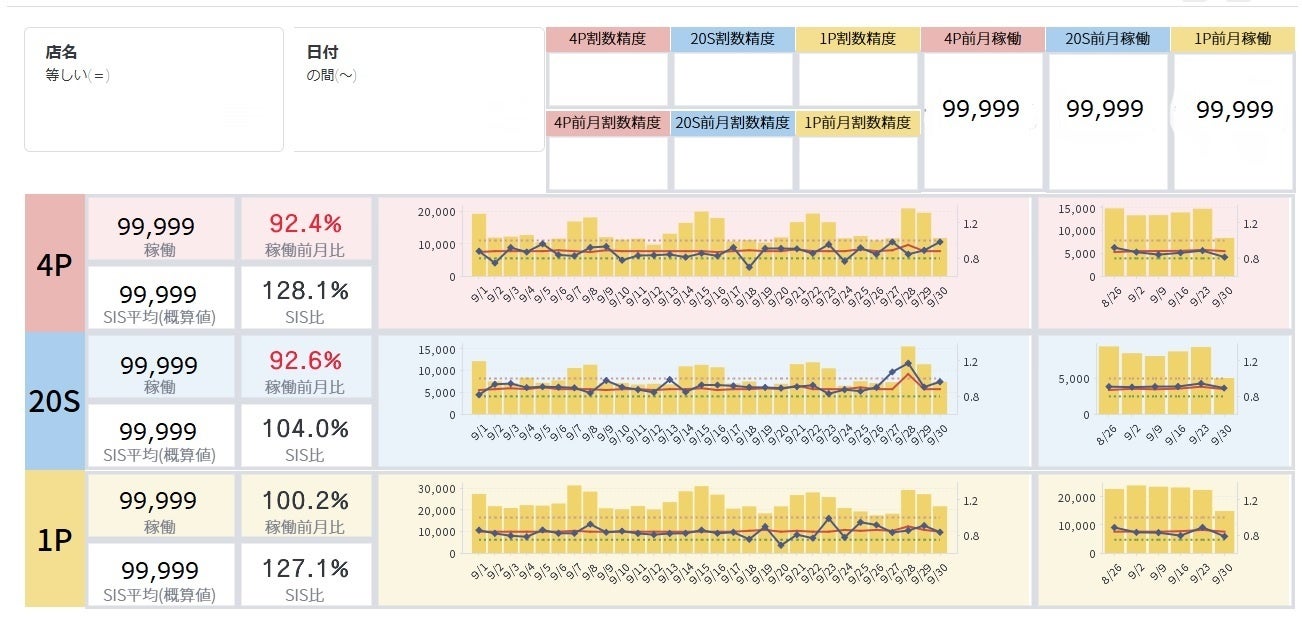1302x620 pixels.
Task: Click the 20S前月割数精度 label
Action: pos(732,123)
